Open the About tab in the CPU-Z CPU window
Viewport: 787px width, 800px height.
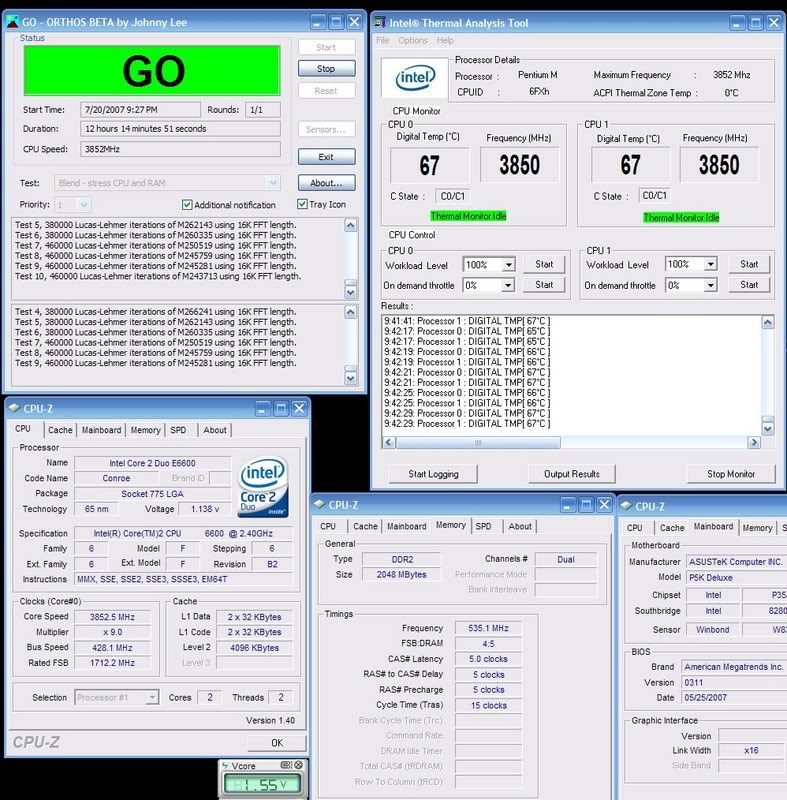pyautogui.click(x=215, y=430)
